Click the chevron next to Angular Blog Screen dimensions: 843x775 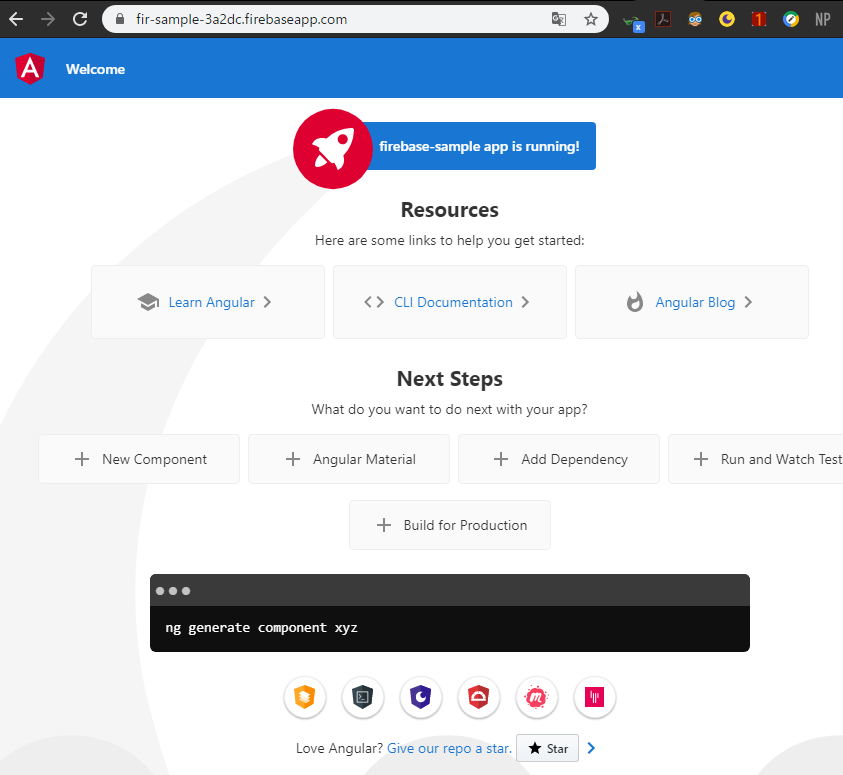[x=748, y=302]
